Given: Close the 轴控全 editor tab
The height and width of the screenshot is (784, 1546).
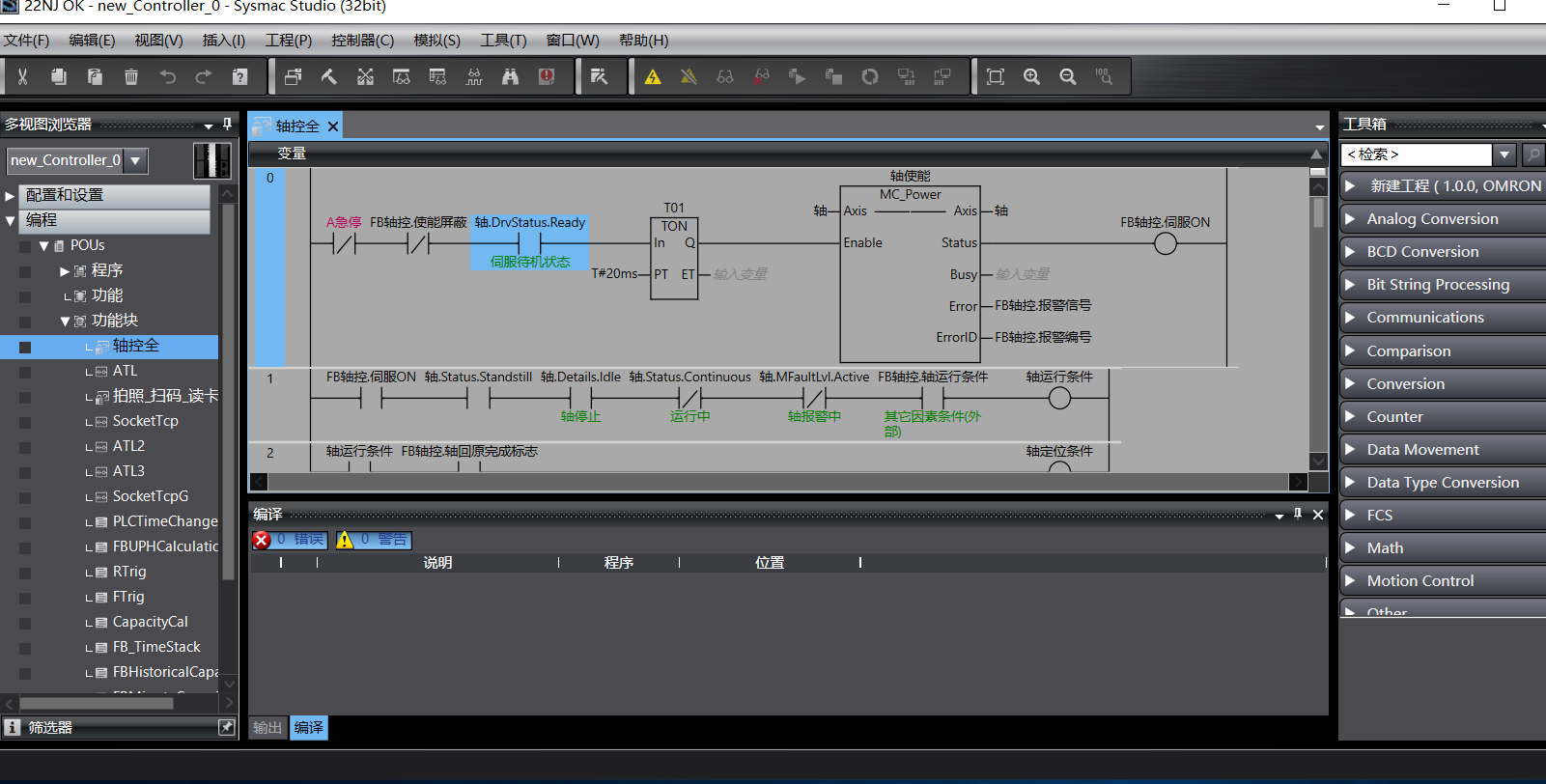Looking at the screenshot, I should (x=333, y=126).
